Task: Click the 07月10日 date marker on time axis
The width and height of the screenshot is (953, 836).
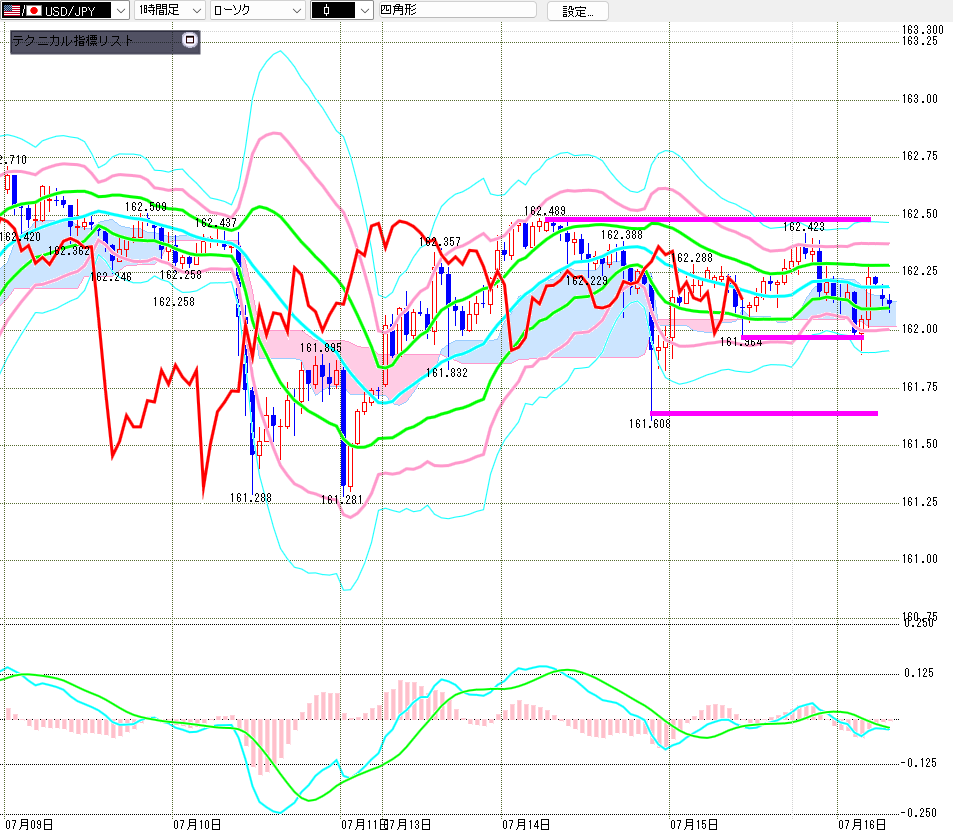Action: (197, 825)
